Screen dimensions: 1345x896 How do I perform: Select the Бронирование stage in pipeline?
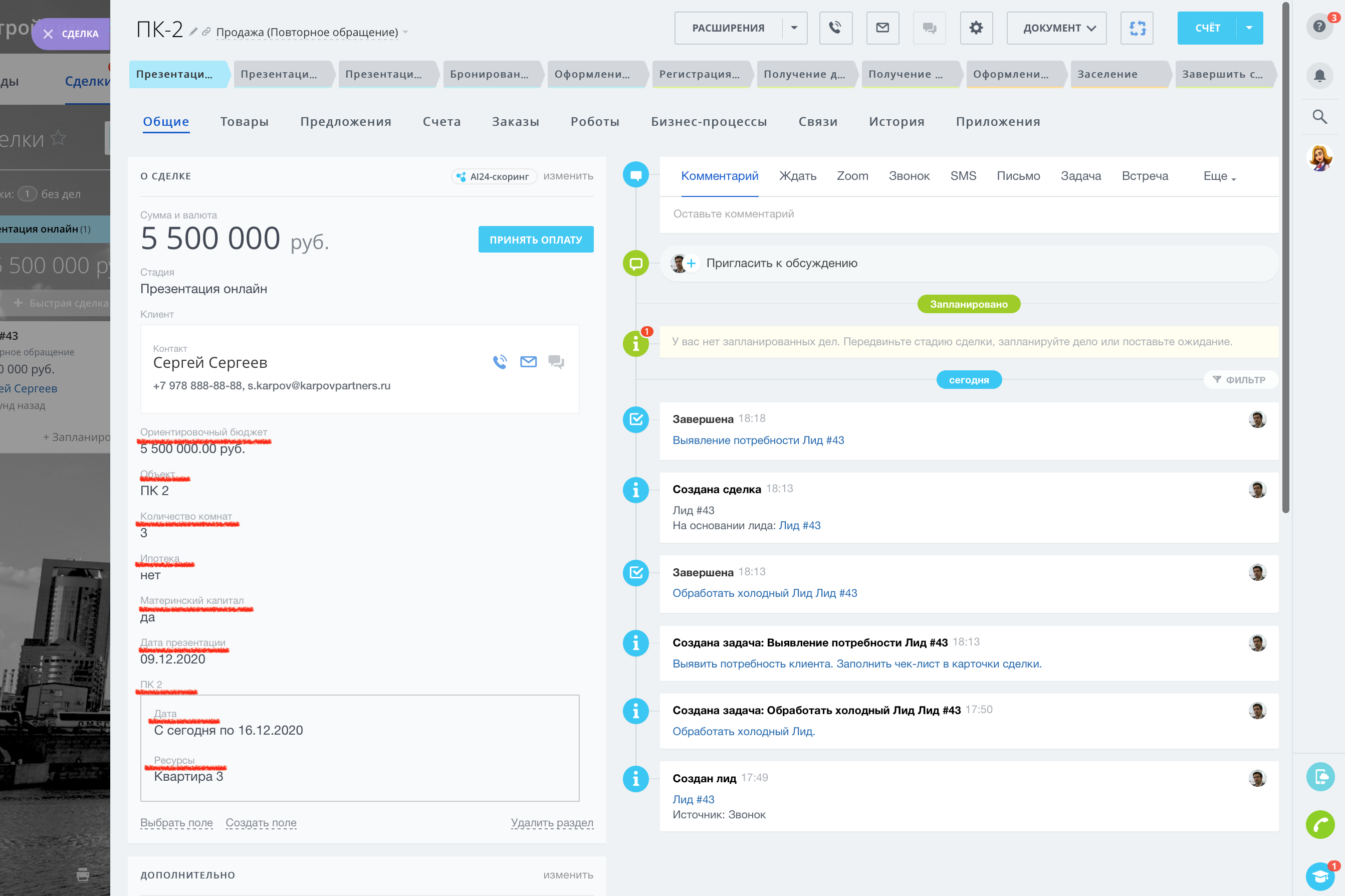point(490,74)
